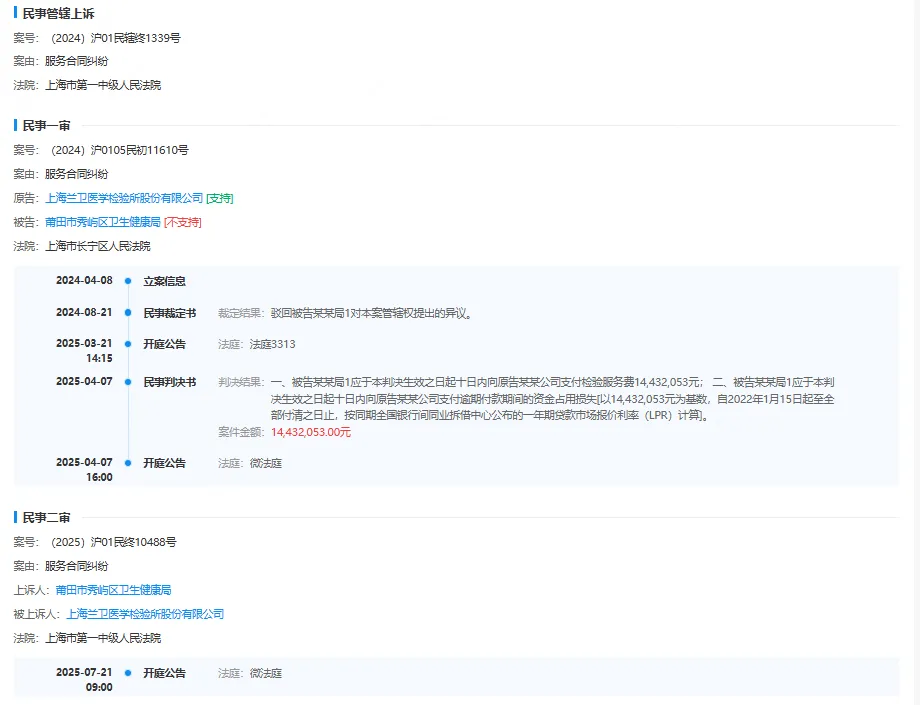Select timeline dot for 2025-03-21 开庭公告
The height and width of the screenshot is (705, 920).
click(128, 344)
